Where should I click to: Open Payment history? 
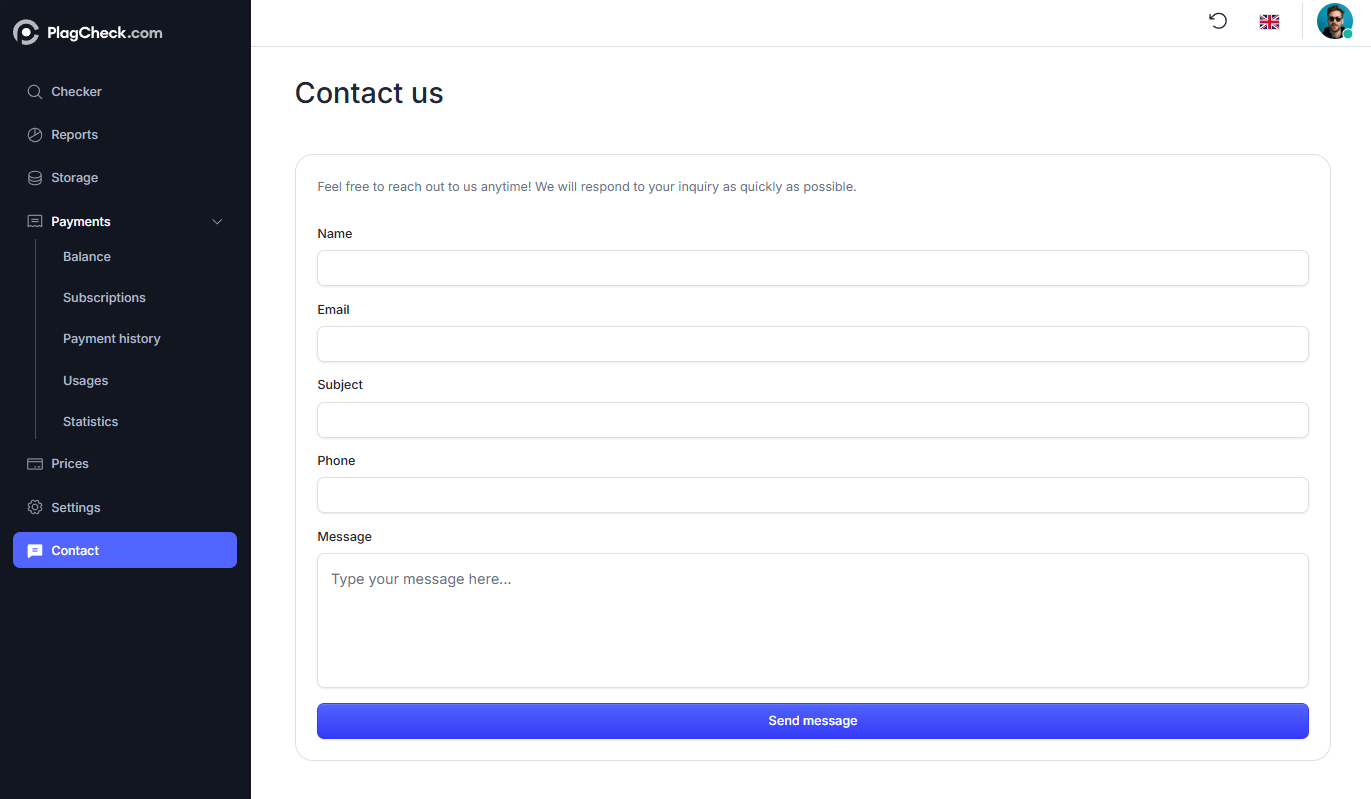pyautogui.click(x=111, y=338)
